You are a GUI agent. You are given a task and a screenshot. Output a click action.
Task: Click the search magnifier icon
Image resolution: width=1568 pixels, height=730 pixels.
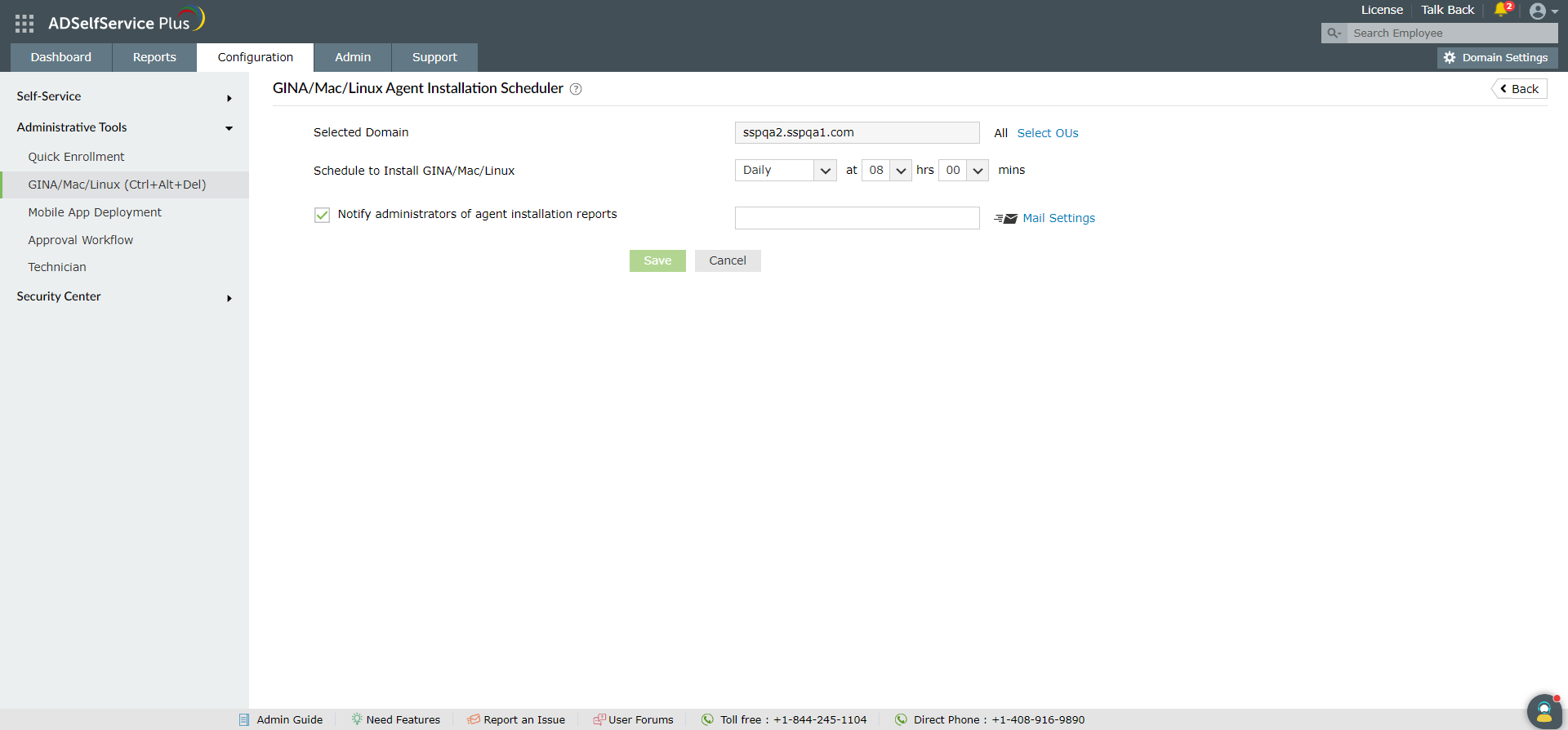pos(1334,33)
